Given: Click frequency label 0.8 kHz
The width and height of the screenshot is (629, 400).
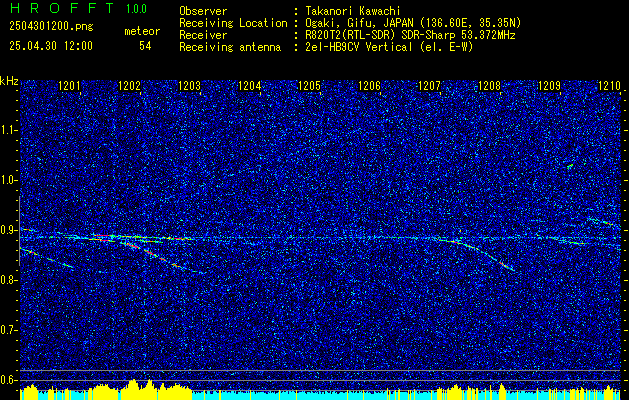Looking at the screenshot, I should coord(8,280).
